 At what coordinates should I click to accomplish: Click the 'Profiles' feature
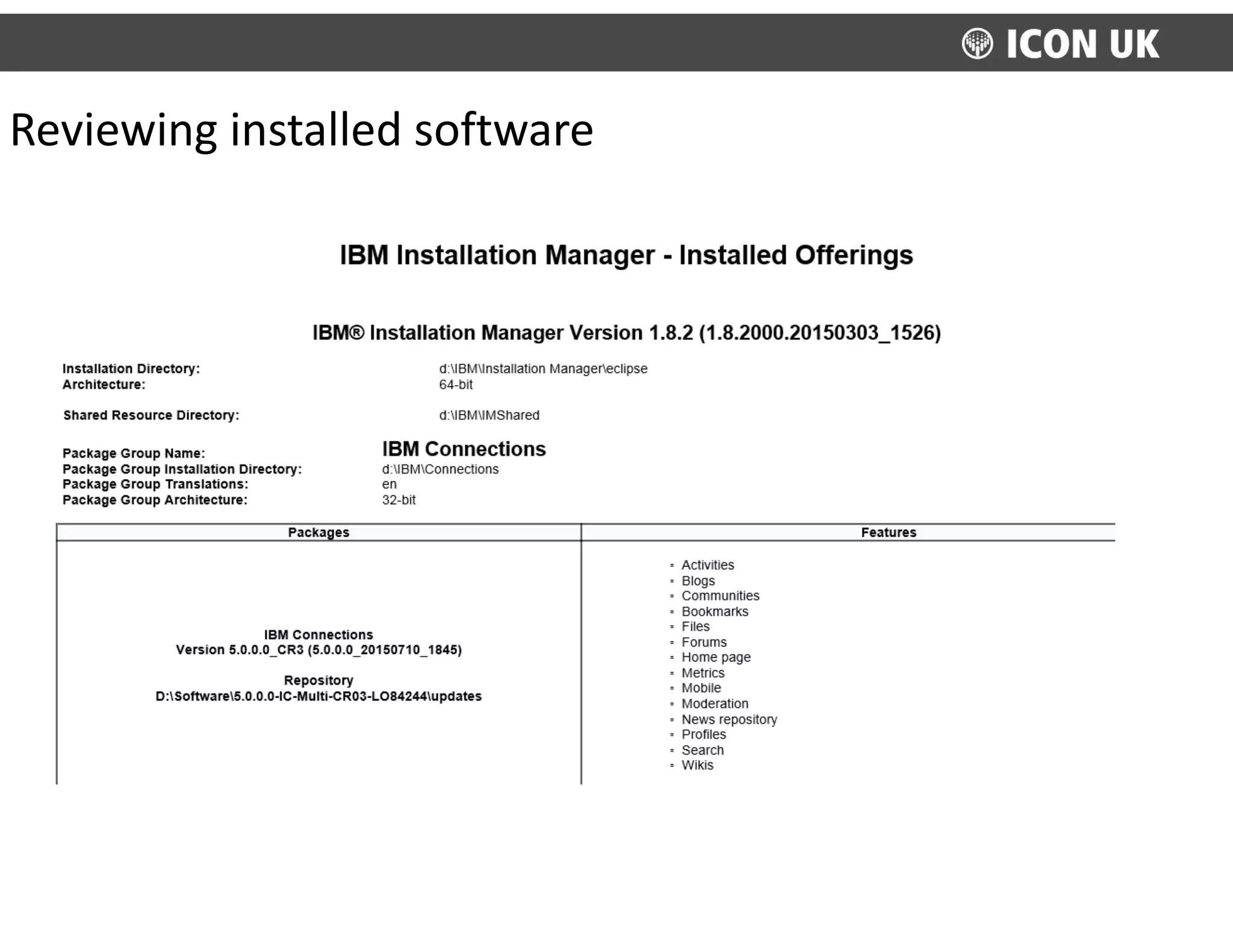tap(703, 735)
